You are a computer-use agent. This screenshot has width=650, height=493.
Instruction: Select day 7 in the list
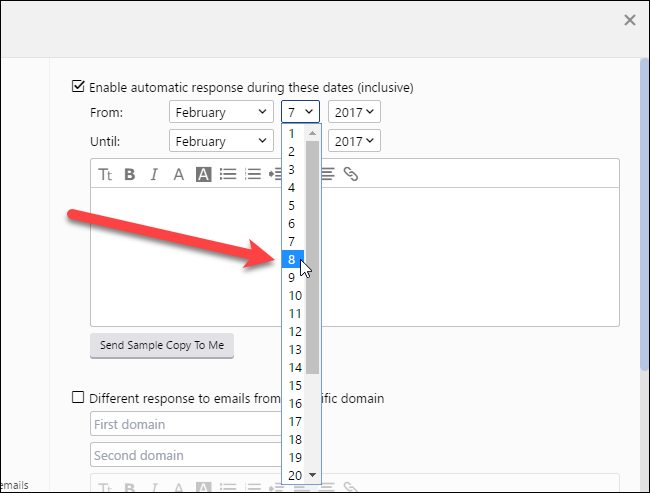coord(293,241)
